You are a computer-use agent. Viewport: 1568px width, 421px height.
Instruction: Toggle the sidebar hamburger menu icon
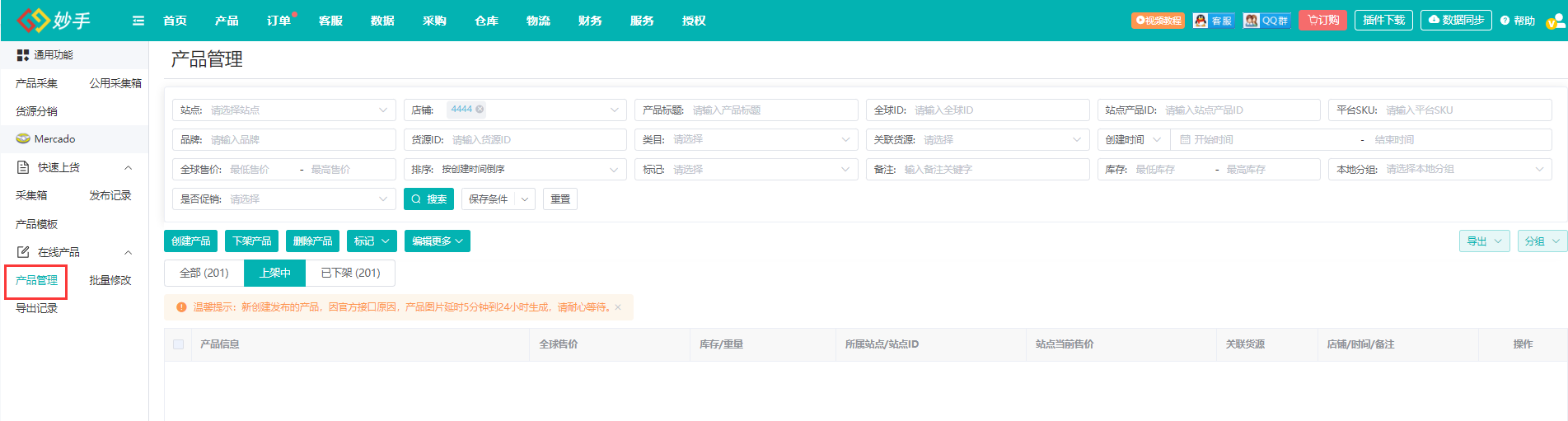tap(138, 21)
